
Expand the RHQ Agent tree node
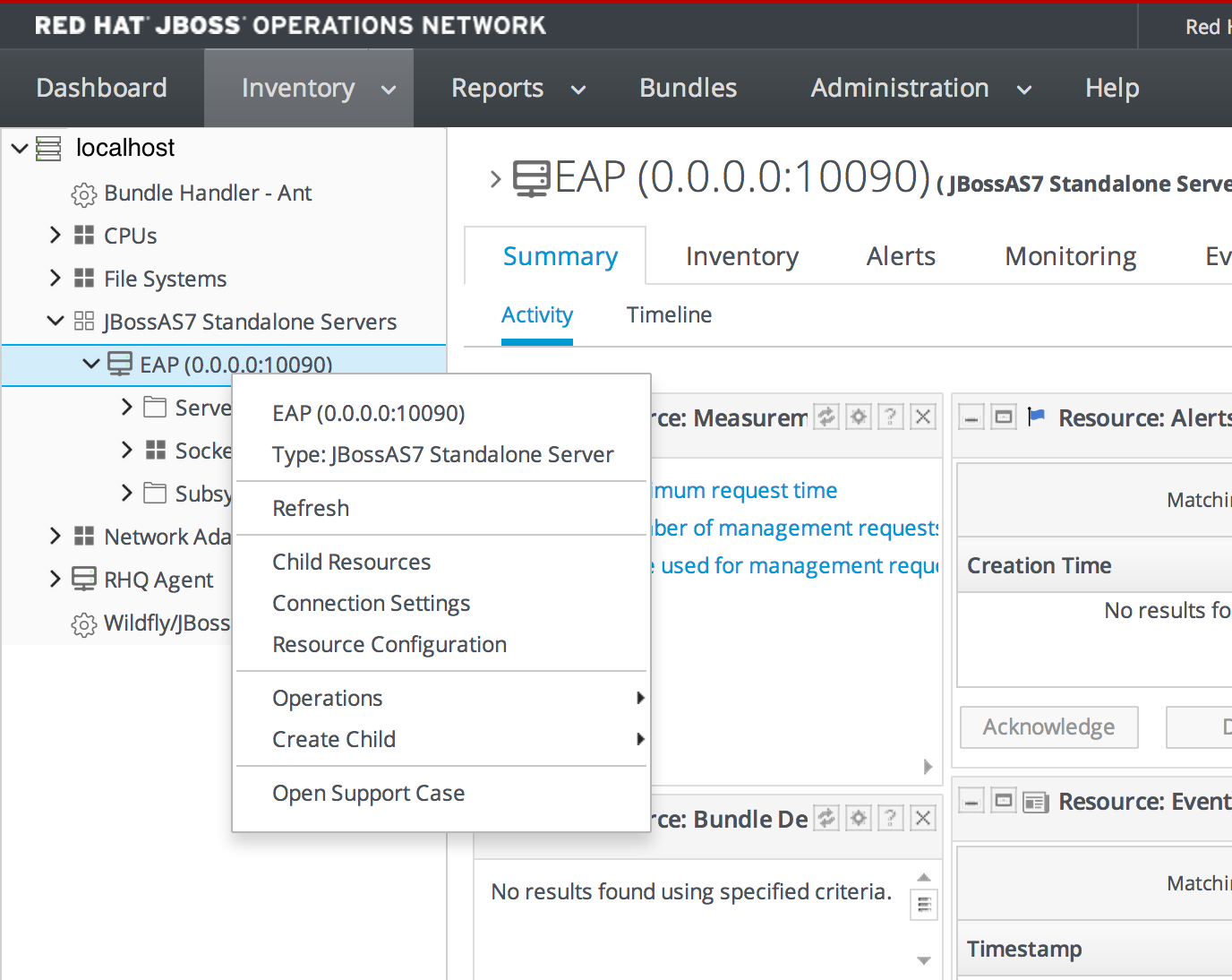coord(56,579)
